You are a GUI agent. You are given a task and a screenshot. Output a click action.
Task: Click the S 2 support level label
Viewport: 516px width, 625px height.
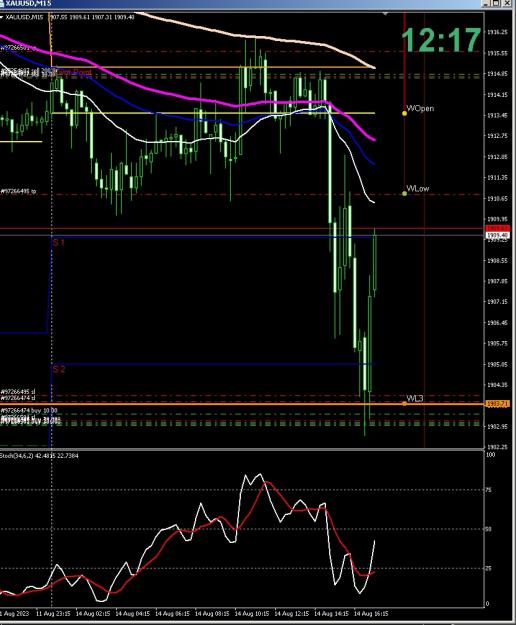click(59, 369)
